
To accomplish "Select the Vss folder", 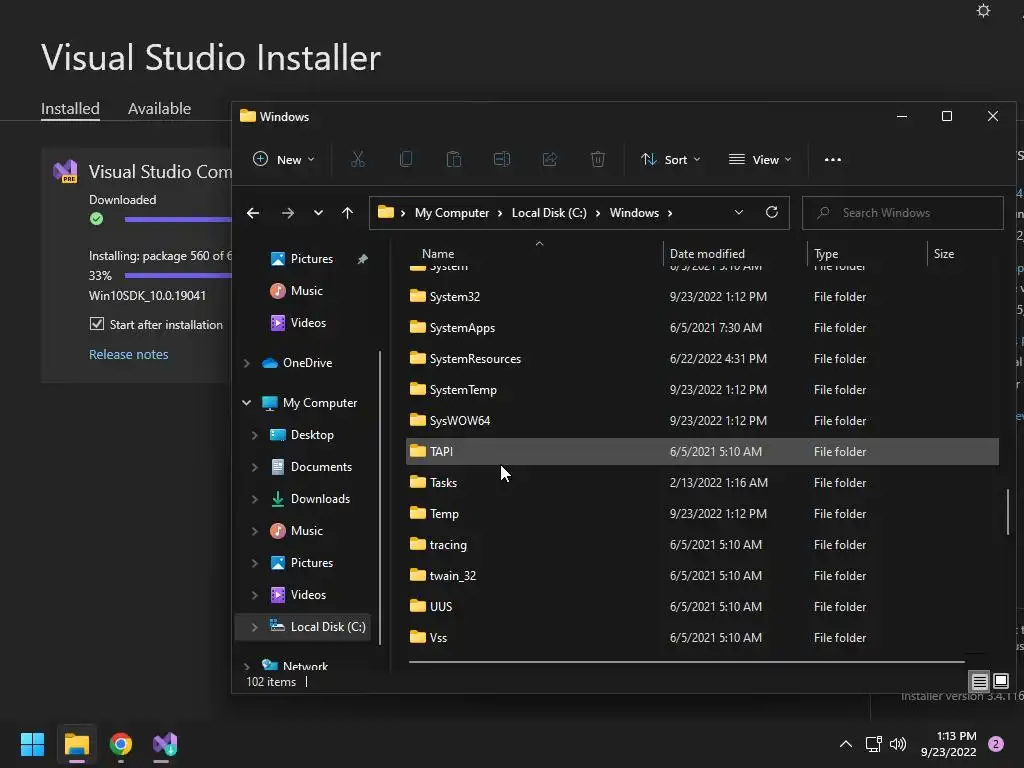I will pos(702,637).
